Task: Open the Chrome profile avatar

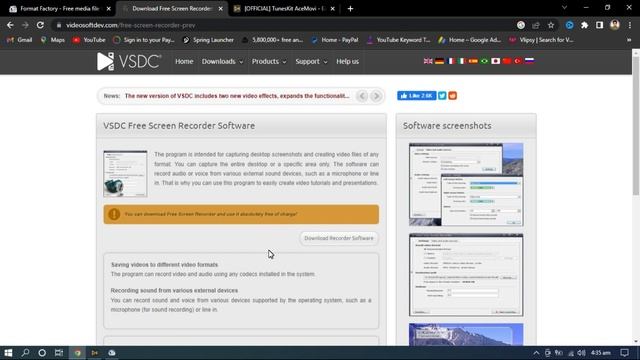Action: 615,25
